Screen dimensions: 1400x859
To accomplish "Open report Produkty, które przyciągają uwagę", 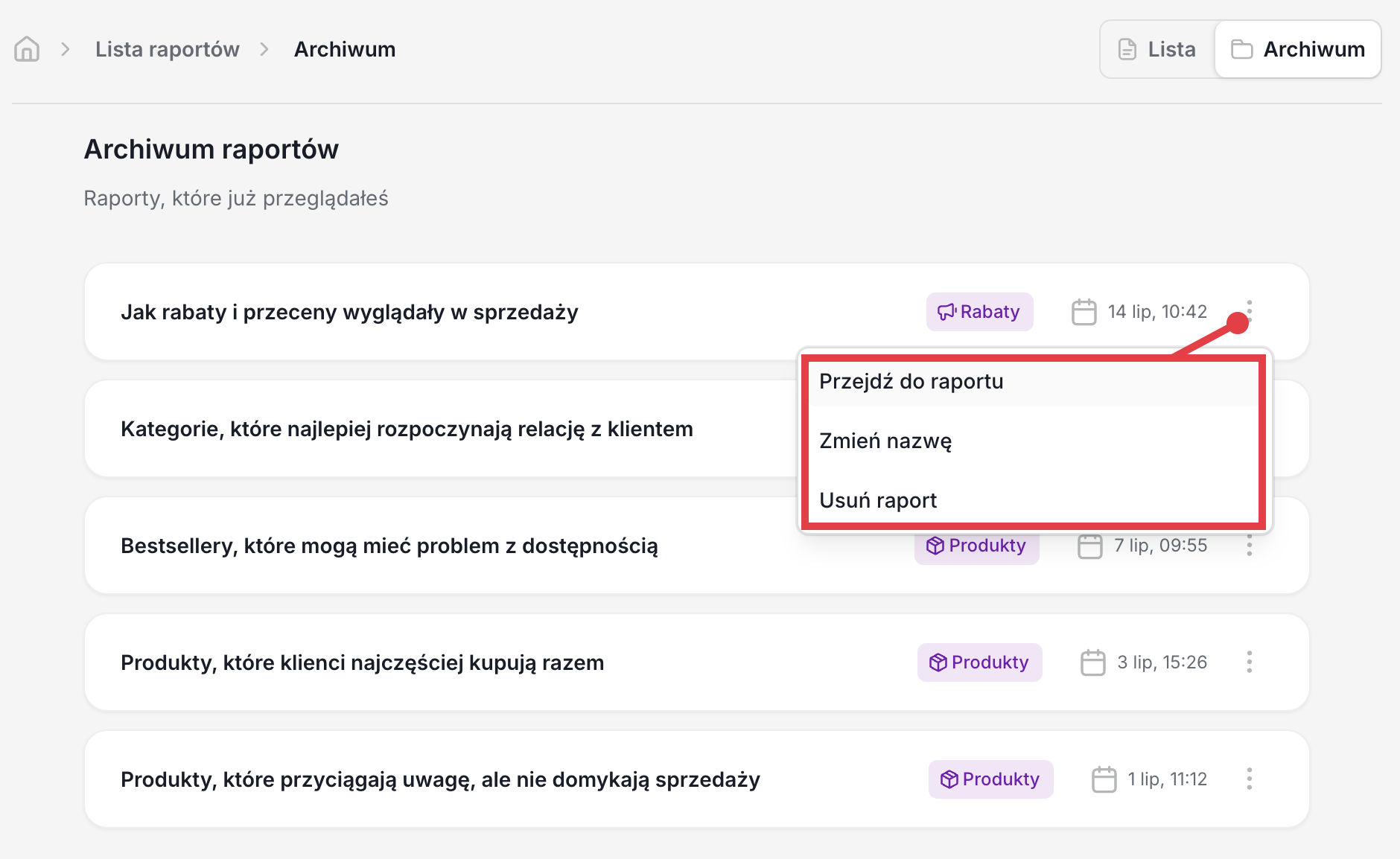I will pos(440,779).
